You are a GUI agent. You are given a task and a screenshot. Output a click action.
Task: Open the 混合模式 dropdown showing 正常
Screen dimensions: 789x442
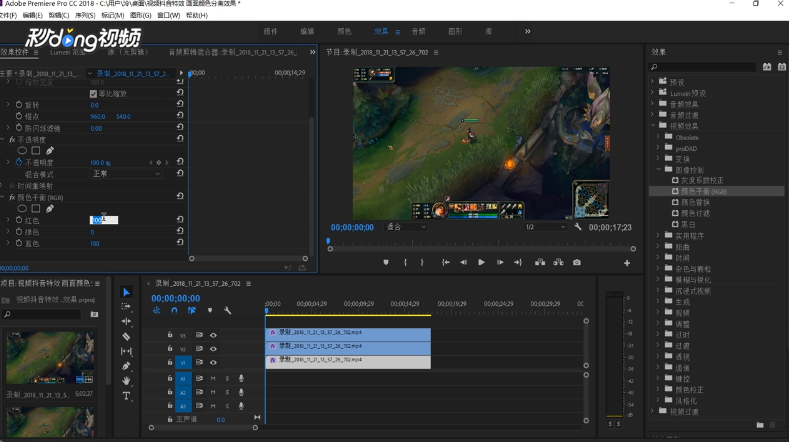pos(126,174)
